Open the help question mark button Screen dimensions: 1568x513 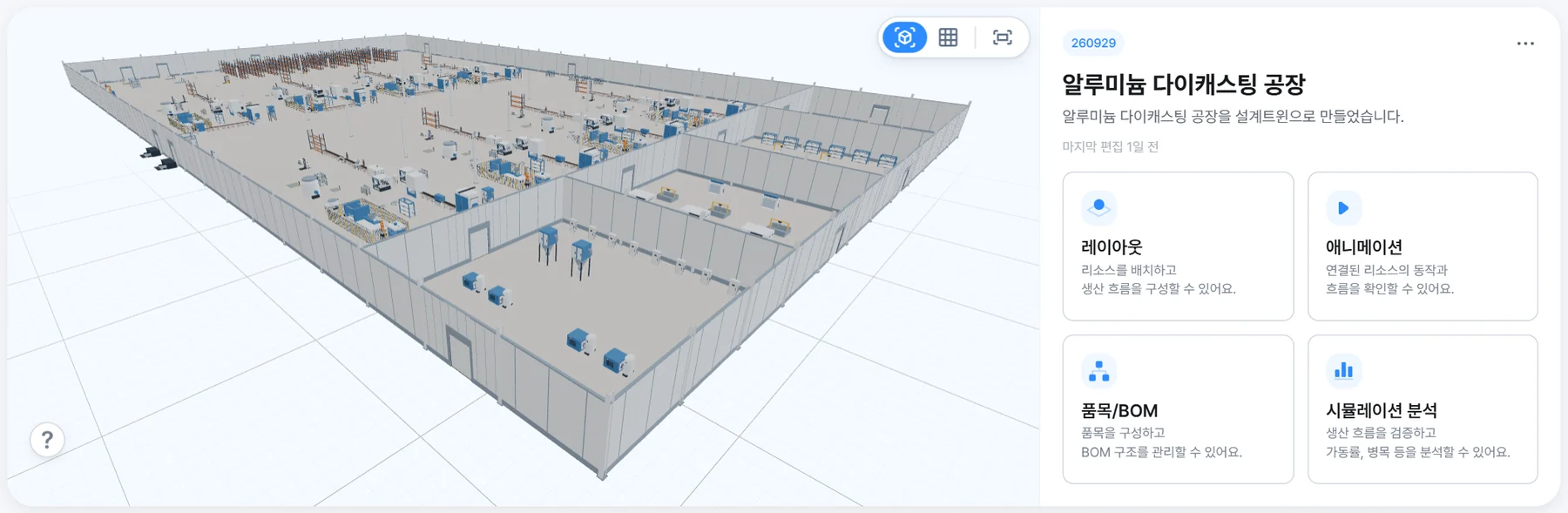click(x=47, y=440)
